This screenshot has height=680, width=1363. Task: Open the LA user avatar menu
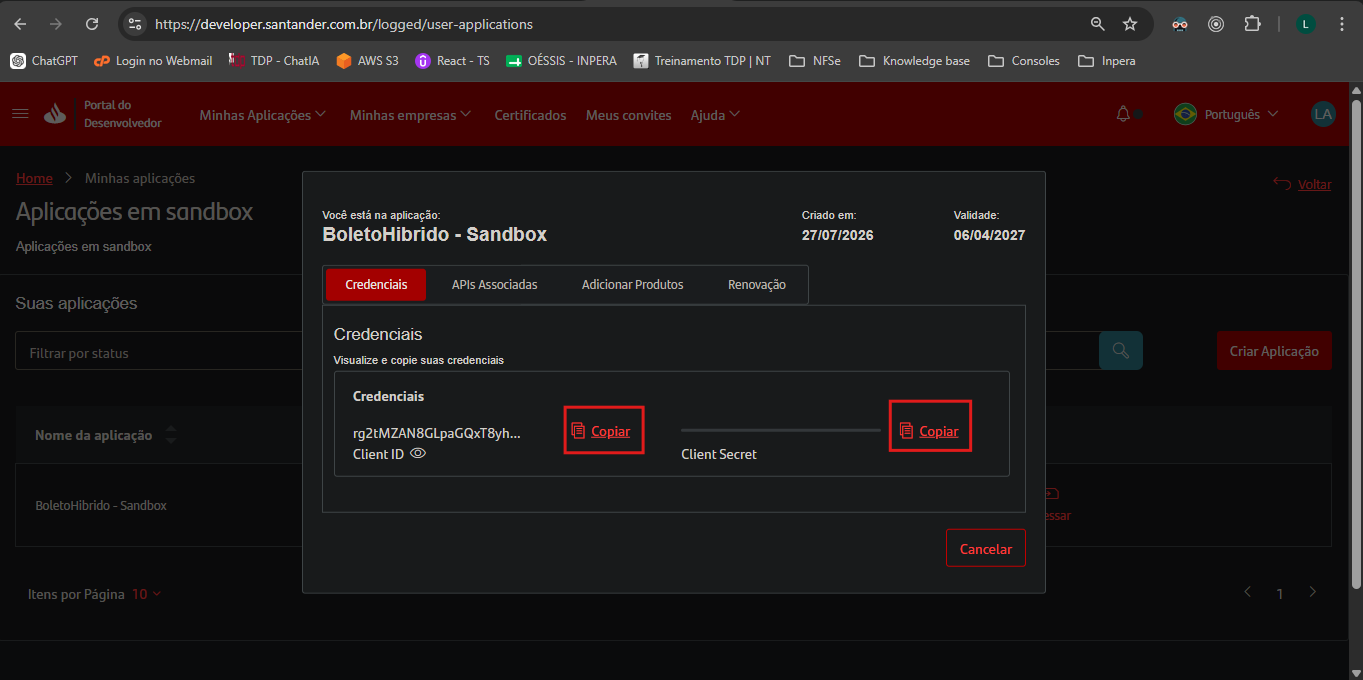tap(1323, 114)
